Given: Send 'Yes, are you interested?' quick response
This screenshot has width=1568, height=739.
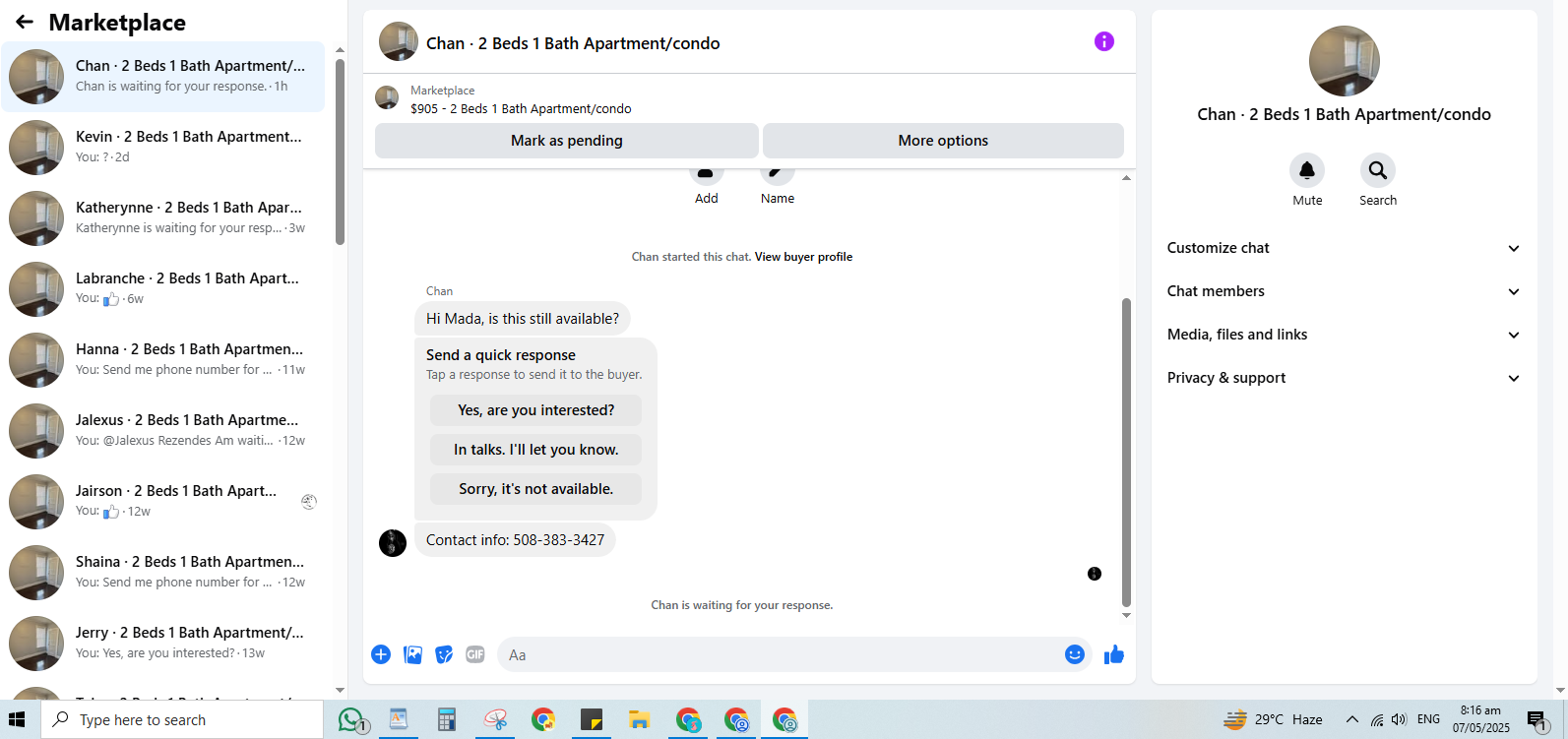Looking at the screenshot, I should click(535, 410).
